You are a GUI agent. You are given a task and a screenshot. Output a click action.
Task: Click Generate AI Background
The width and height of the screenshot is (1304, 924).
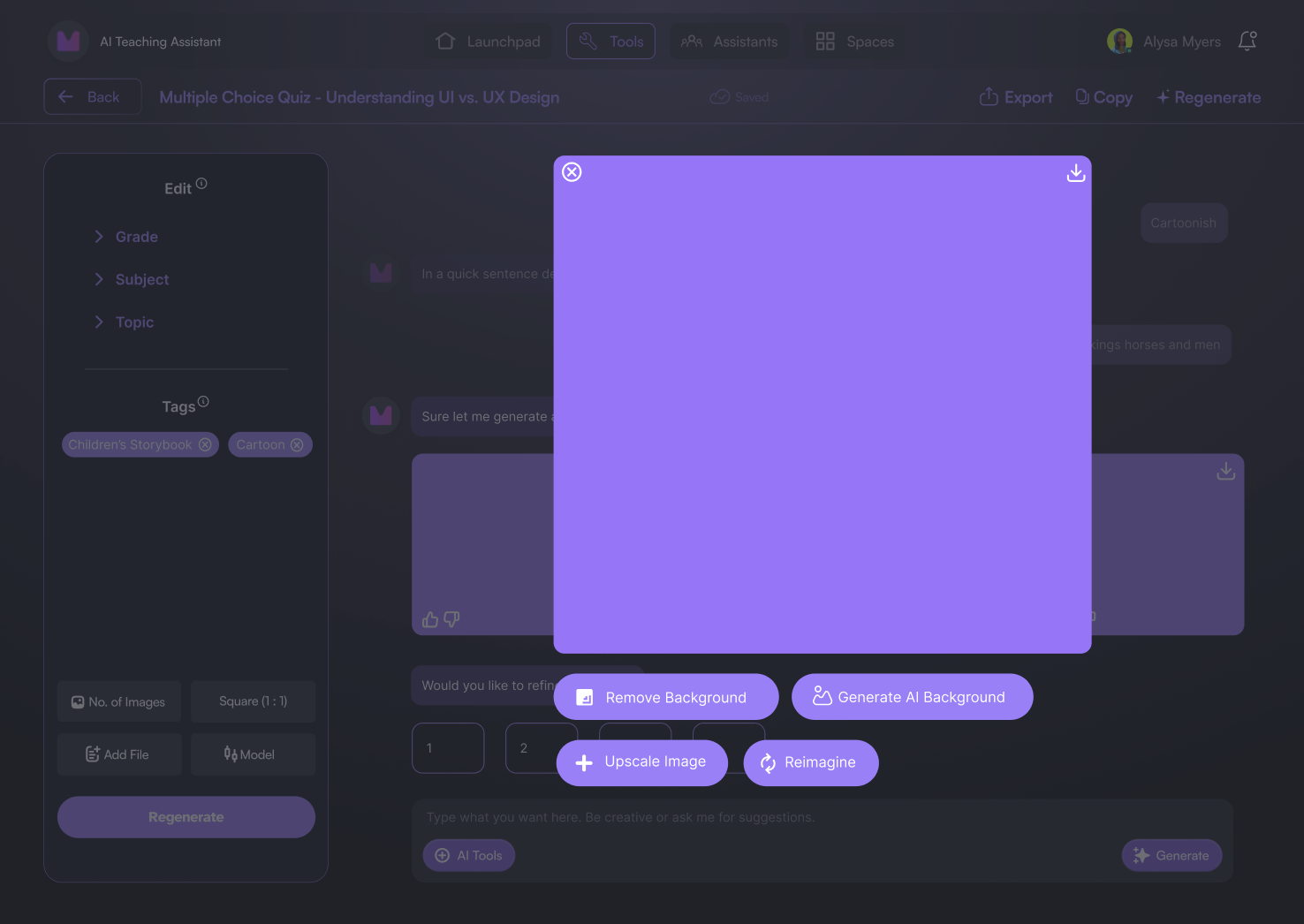911,697
